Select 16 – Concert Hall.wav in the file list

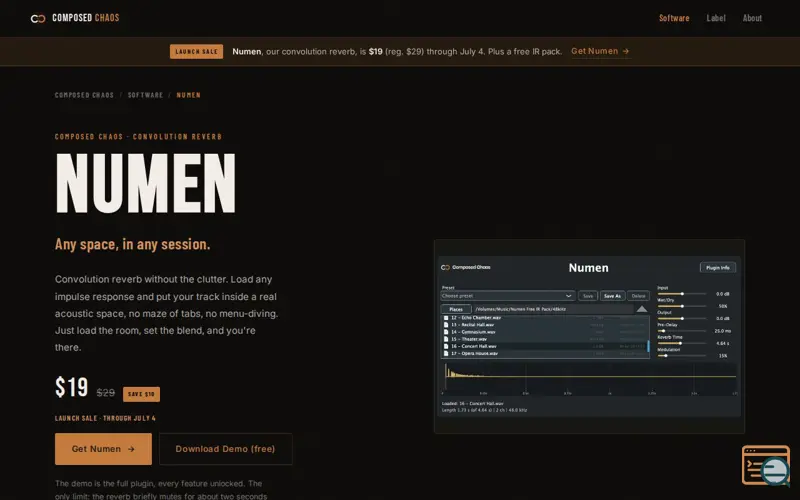pos(545,346)
